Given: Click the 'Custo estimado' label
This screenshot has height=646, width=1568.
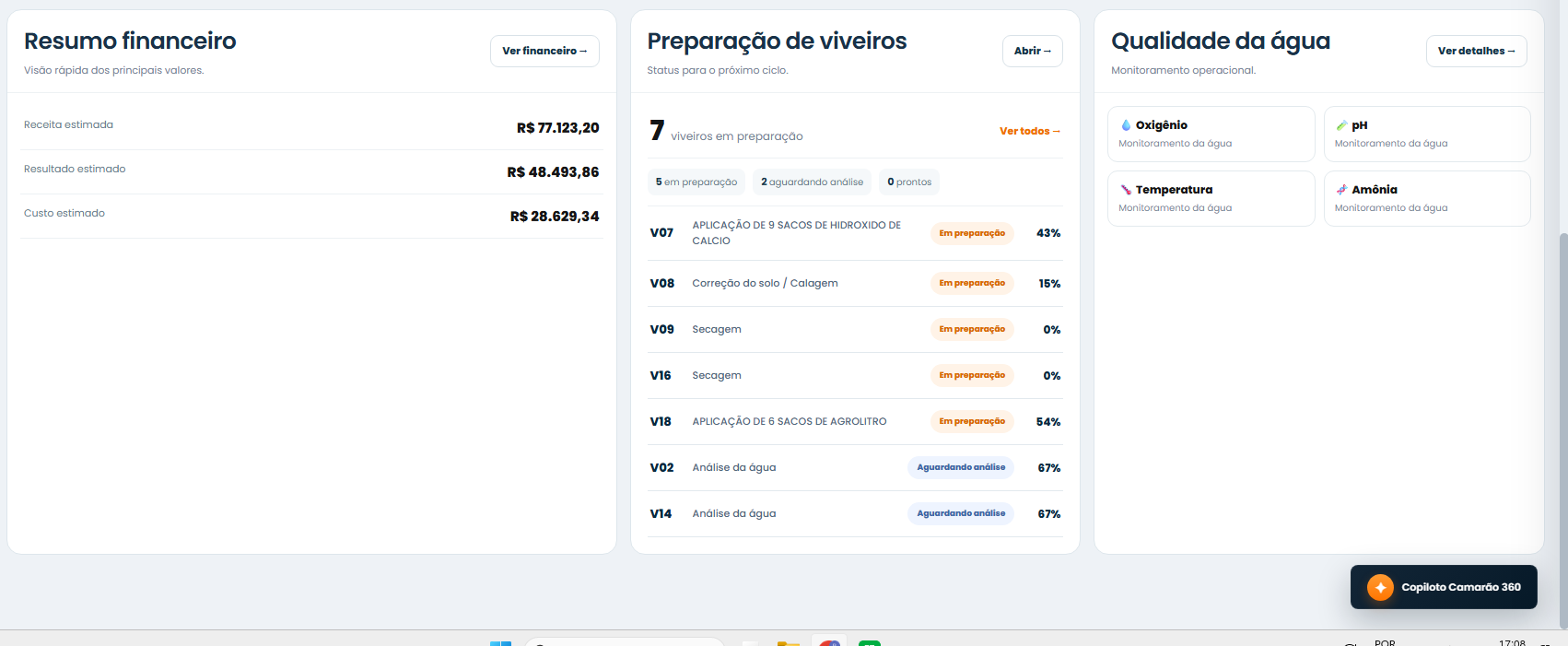Looking at the screenshot, I should coord(64,213).
